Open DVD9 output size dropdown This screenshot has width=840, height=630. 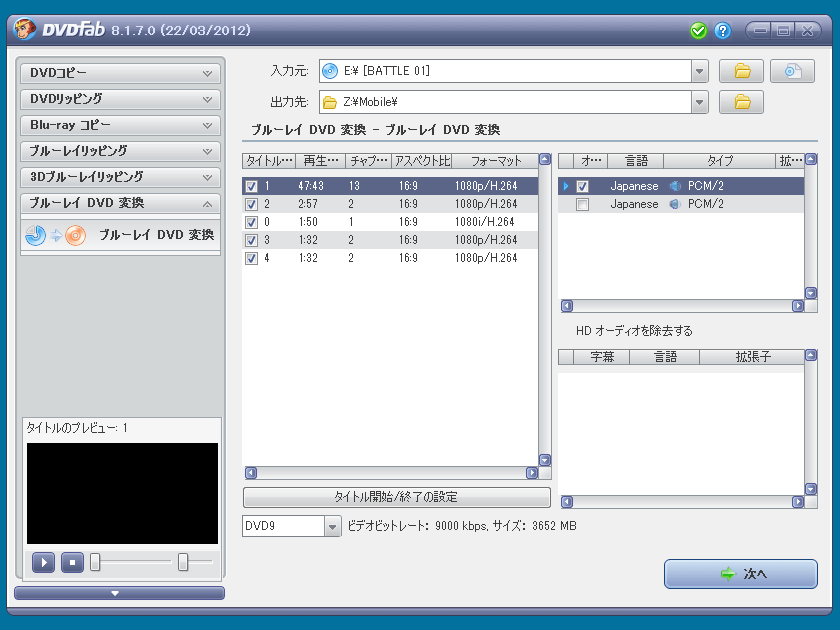point(332,526)
